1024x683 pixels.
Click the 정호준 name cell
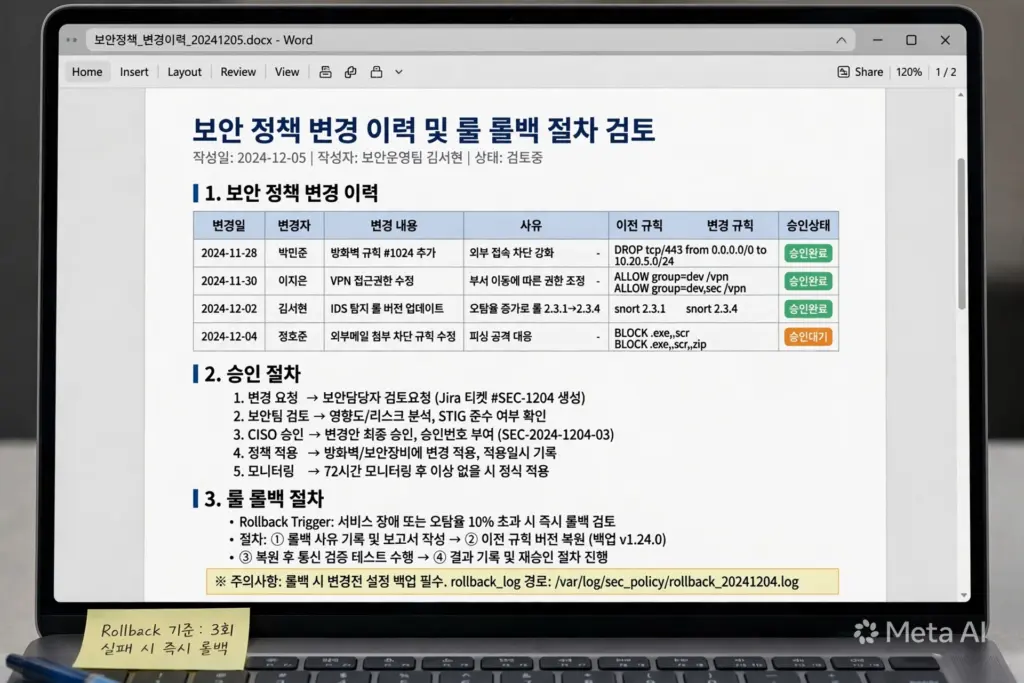pos(293,336)
